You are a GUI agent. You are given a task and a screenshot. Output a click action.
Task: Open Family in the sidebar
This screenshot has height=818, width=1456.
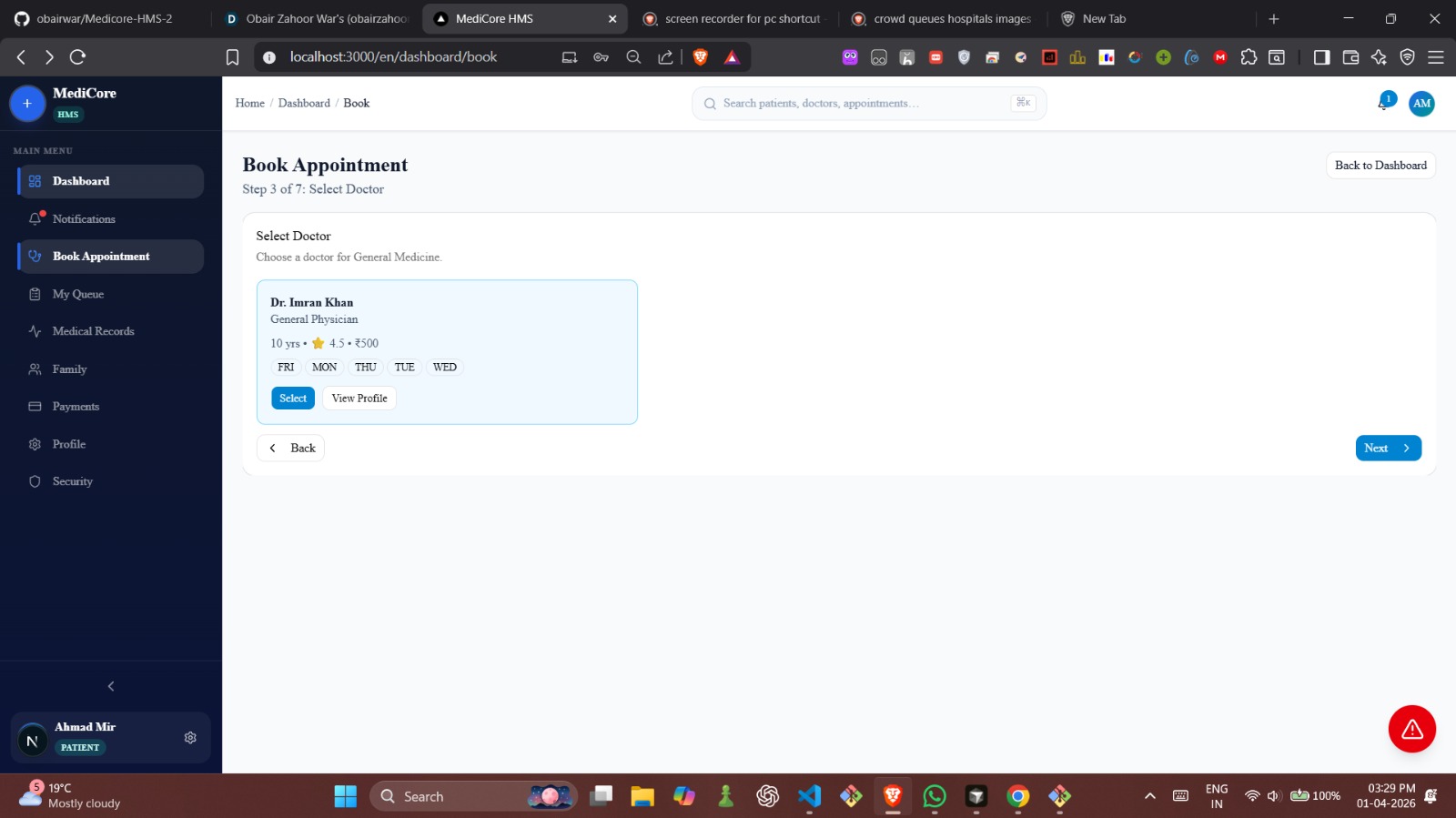[x=110, y=369]
